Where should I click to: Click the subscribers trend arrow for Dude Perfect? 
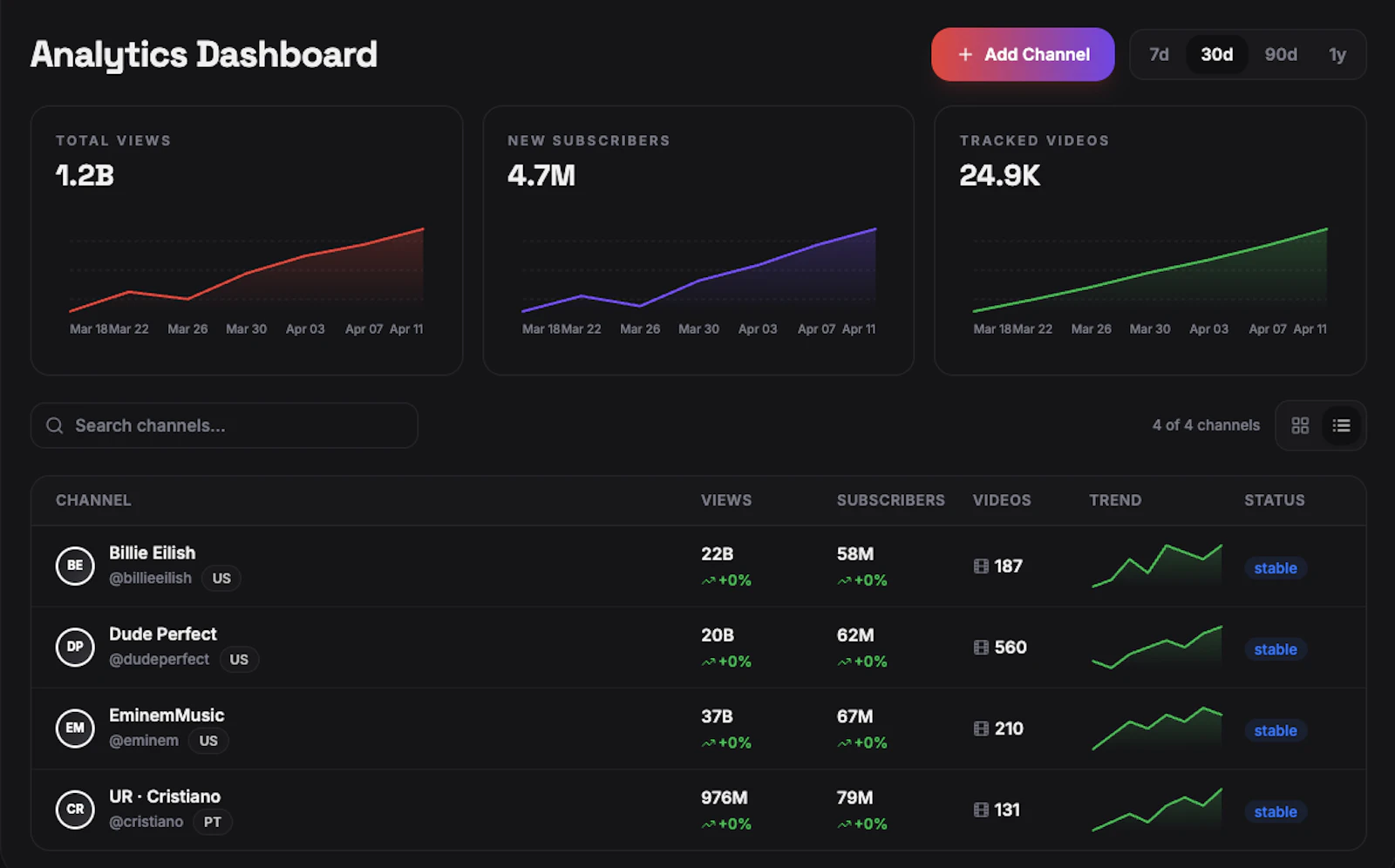[844, 661]
